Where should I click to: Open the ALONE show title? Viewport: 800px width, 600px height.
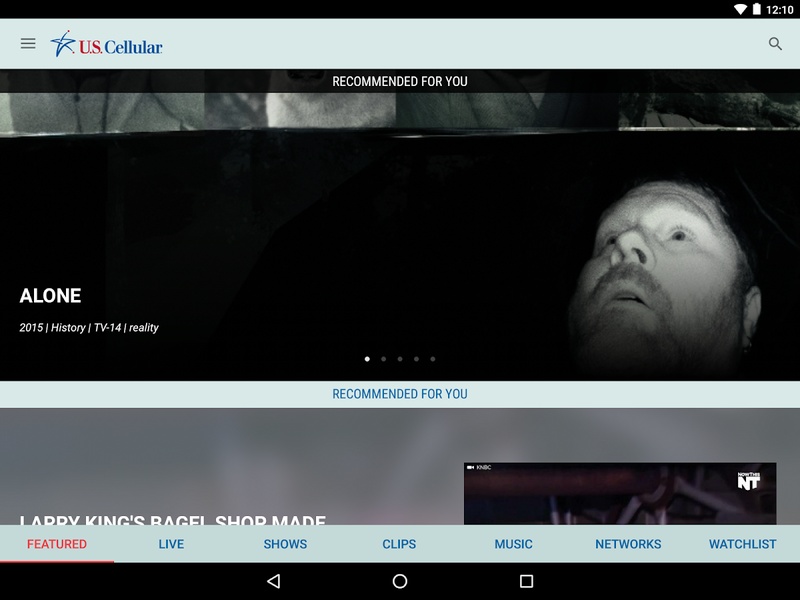pos(51,296)
